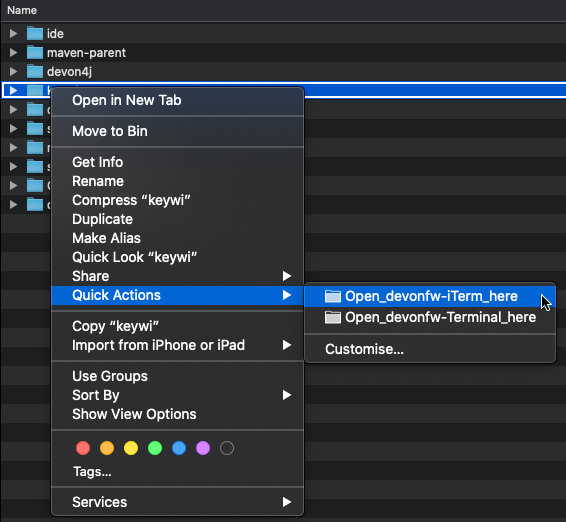This screenshot has height=522, width=566.
Task: Click the maven-parent folder icon
Action: tap(35, 53)
